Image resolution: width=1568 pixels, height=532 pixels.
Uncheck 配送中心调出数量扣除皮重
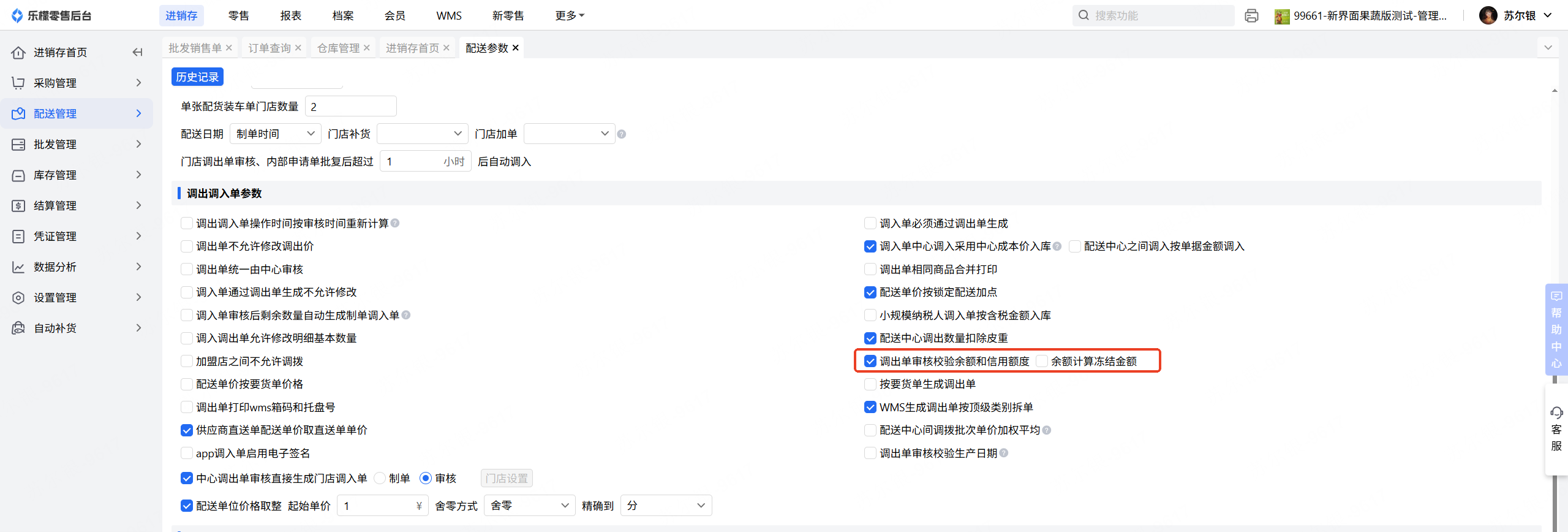click(870, 338)
